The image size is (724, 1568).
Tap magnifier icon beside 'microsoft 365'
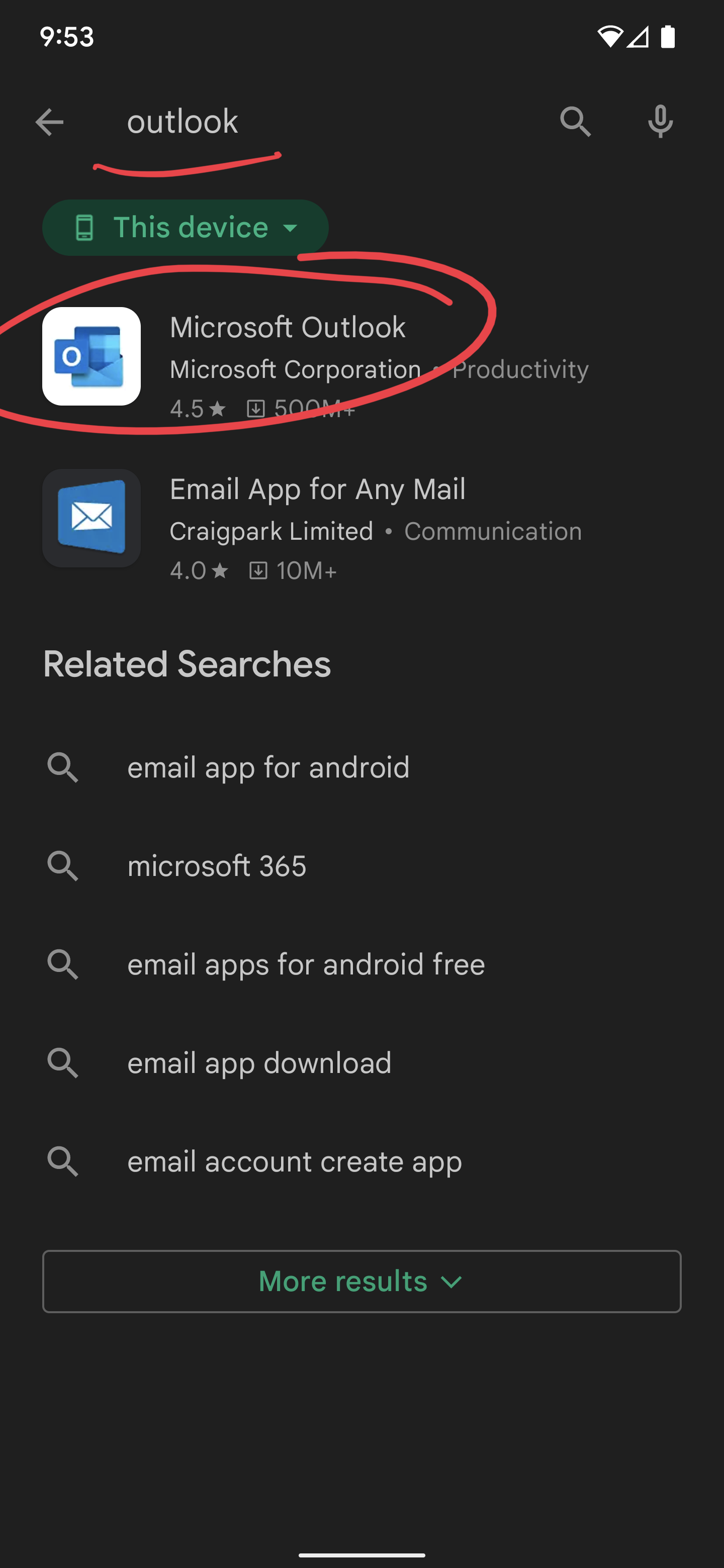pos(63,866)
